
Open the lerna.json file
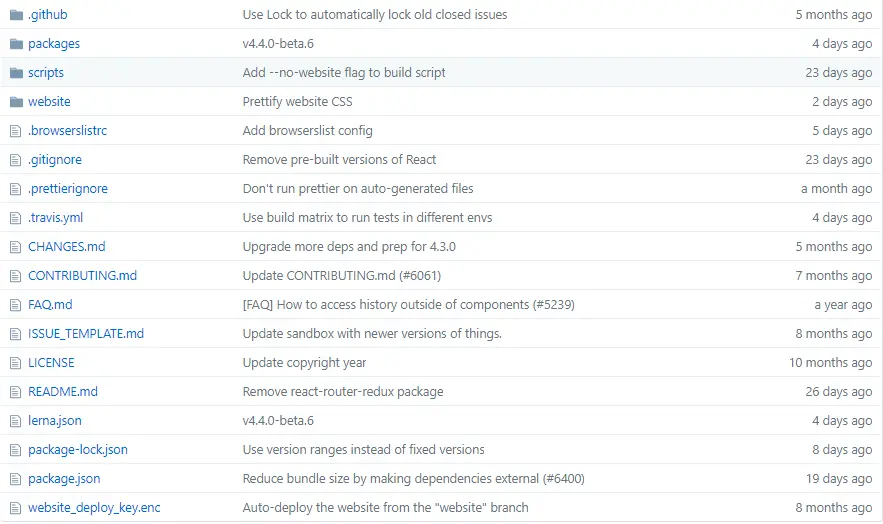pos(55,421)
